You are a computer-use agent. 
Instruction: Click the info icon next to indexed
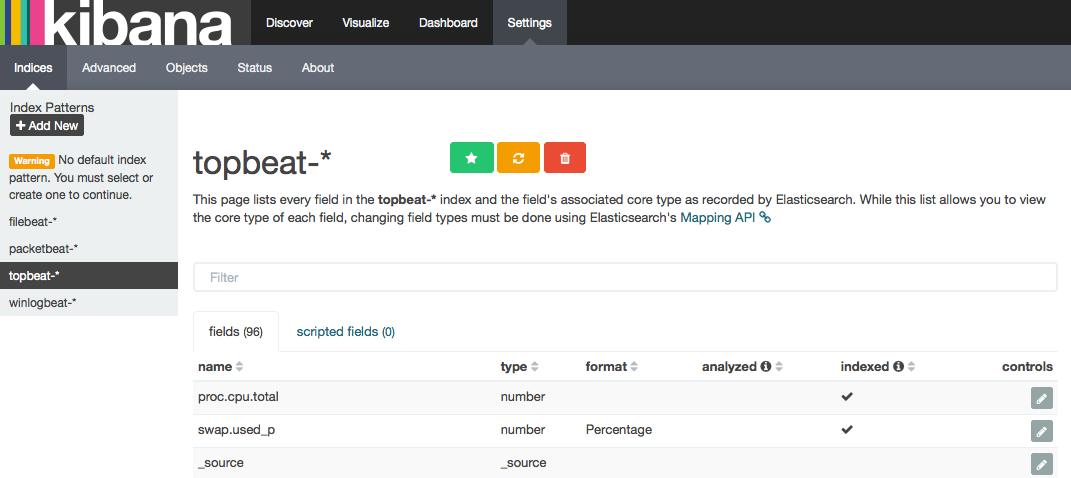tap(898, 367)
